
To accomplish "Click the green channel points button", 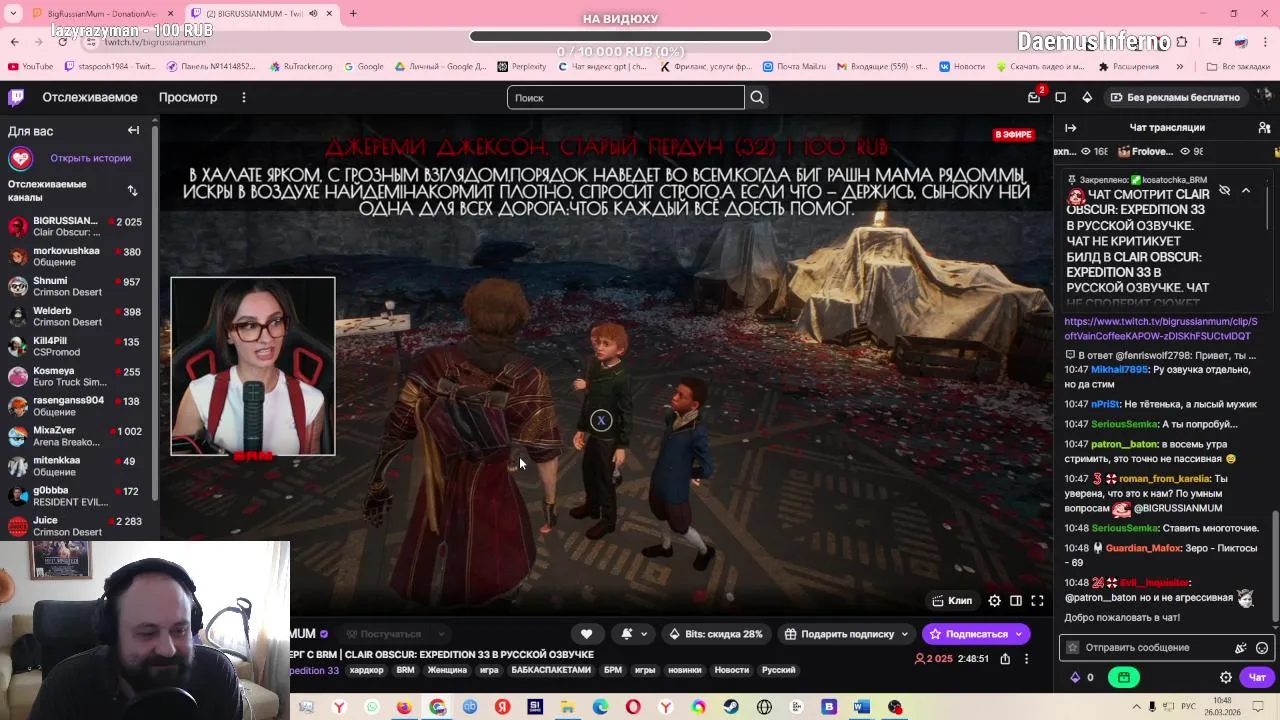I will (1124, 677).
